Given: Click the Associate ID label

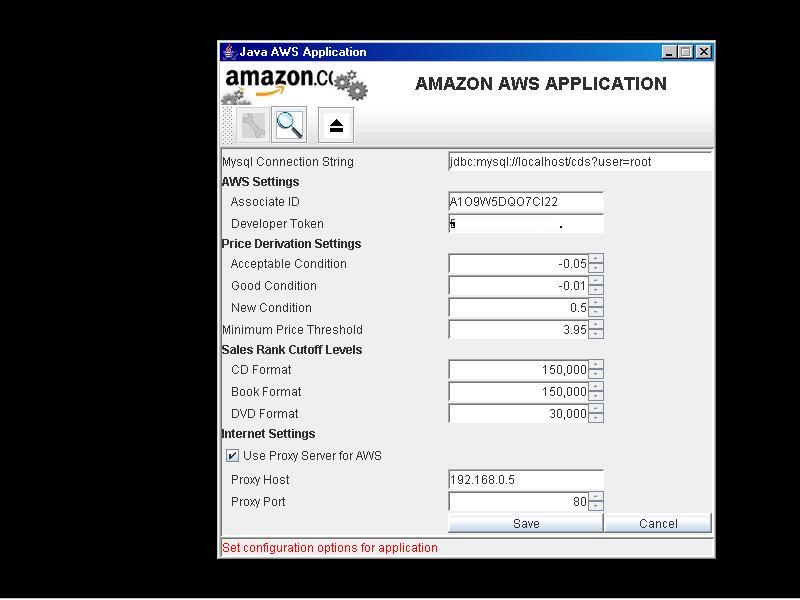Looking at the screenshot, I should pos(265,202).
